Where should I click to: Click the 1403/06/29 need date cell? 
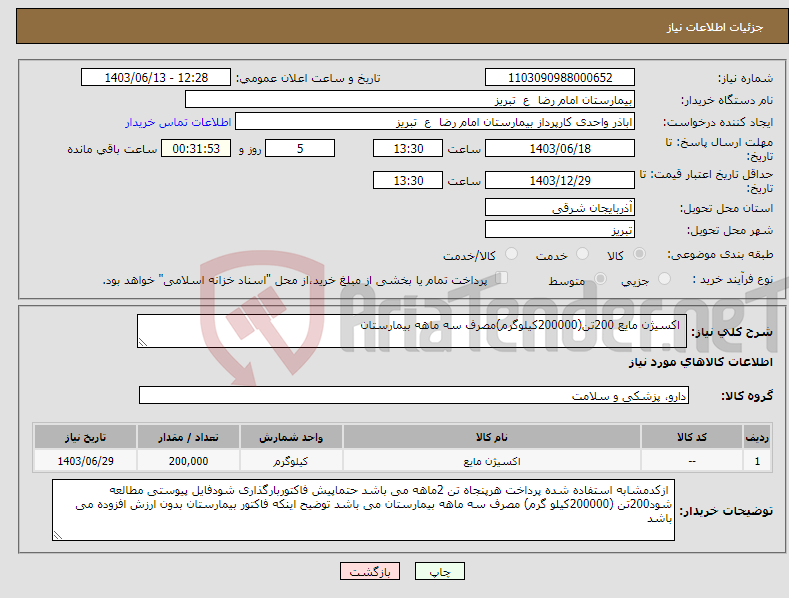(85, 461)
